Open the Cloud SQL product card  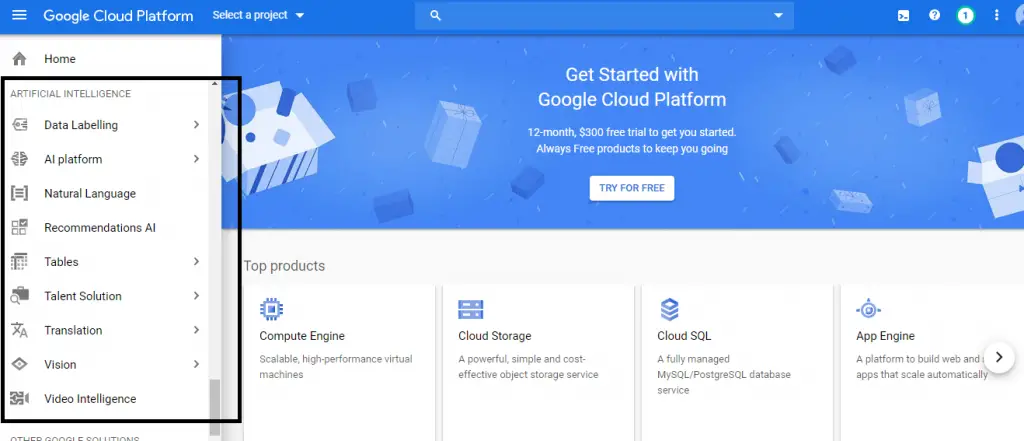click(x=737, y=363)
